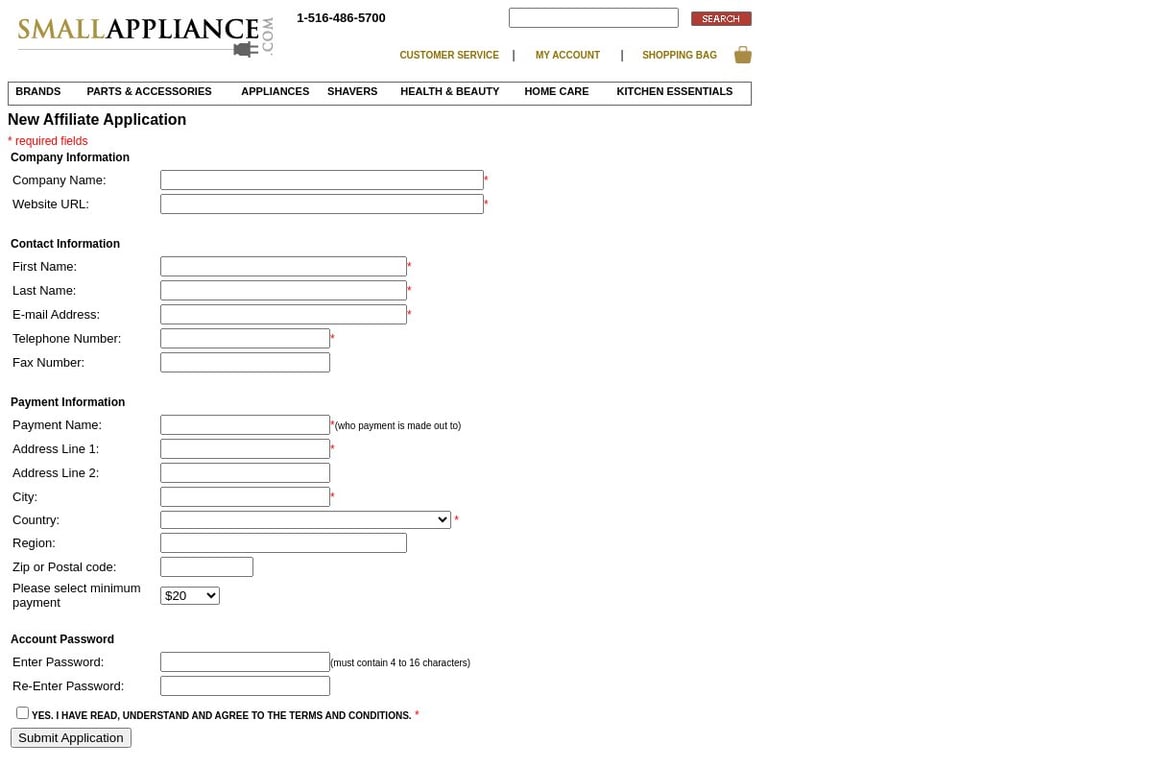Image resolution: width=1152 pixels, height=768 pixels.
Task: Click the Address Line 1 field
Action: pyautogui.click(x=245, y=449)
